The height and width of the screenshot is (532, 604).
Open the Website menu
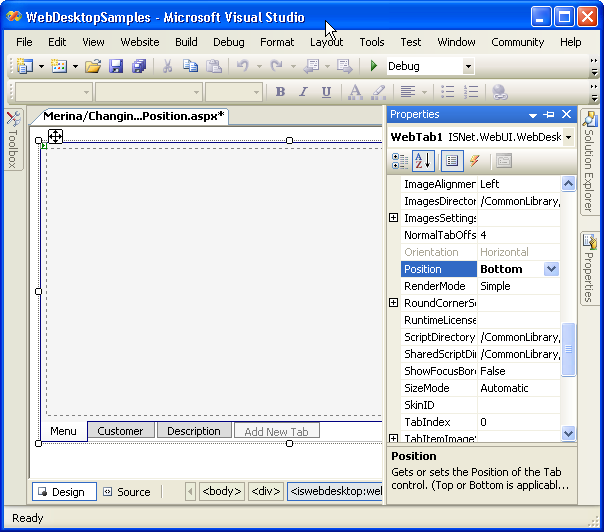point(140,42)
